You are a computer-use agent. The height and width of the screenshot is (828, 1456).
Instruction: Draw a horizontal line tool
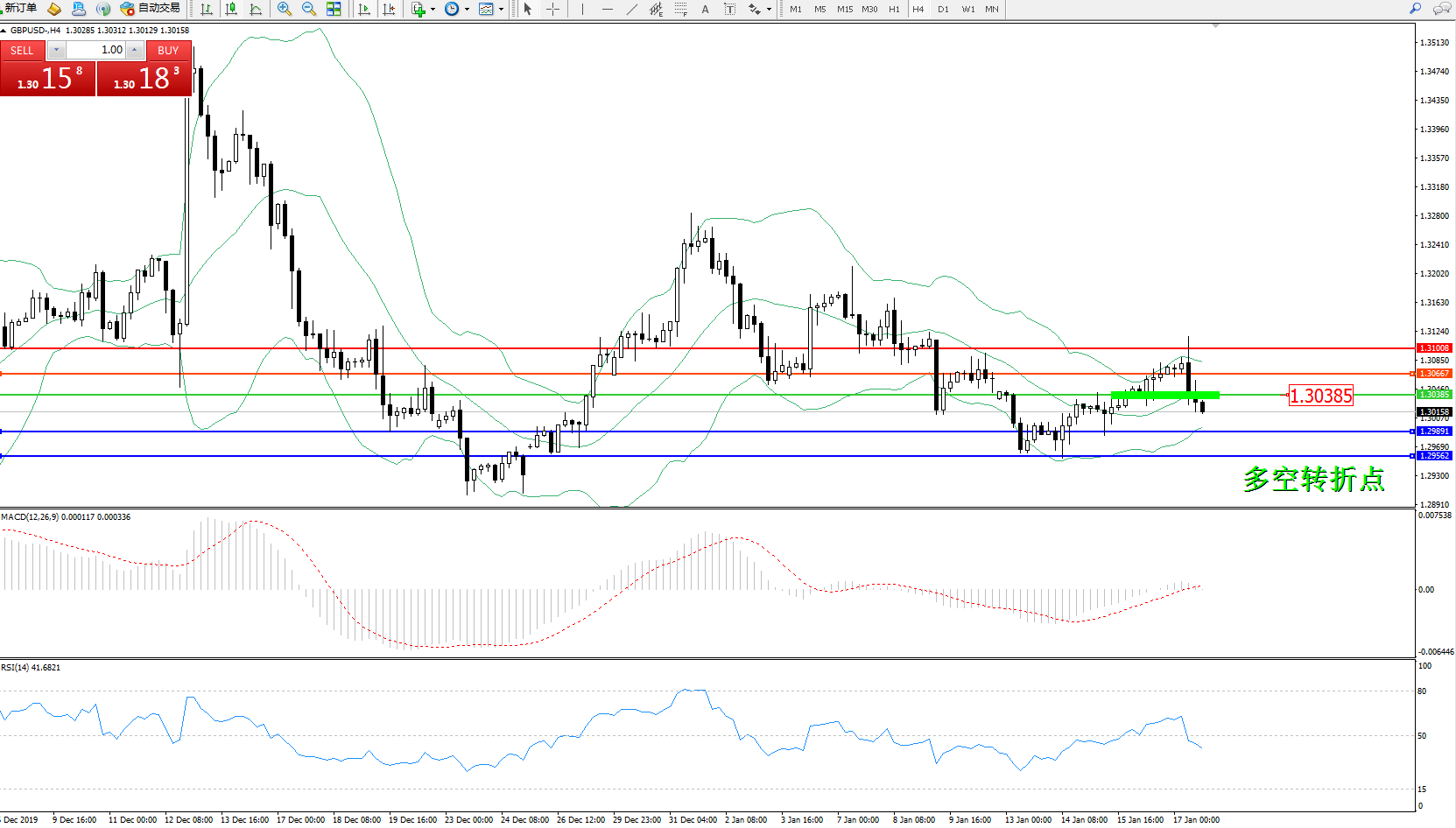pyautogui.click(x=607, y=9)
